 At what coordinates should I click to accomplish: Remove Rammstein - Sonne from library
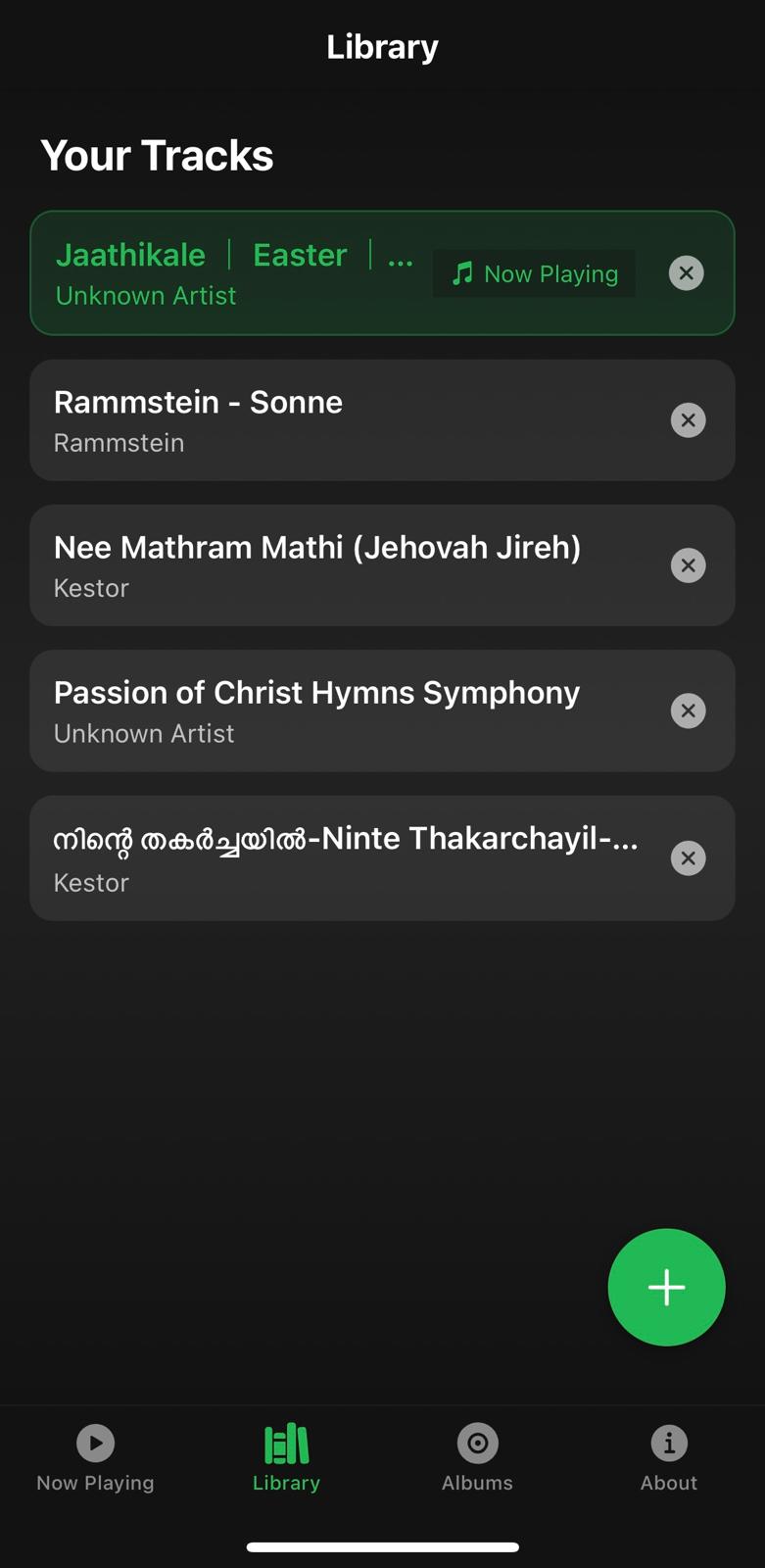(x=688, y=420)
